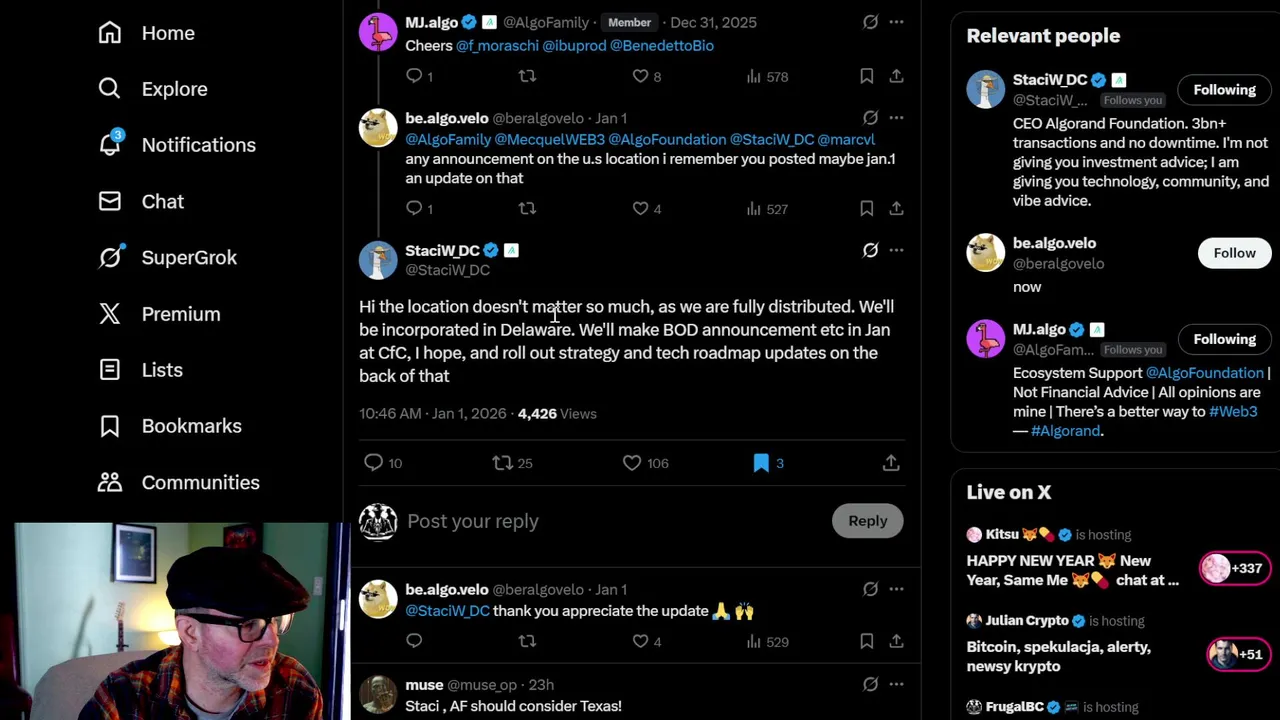Share StaciW_DC's main post
The image size is (1280, 720).
[x=891, y=463]
